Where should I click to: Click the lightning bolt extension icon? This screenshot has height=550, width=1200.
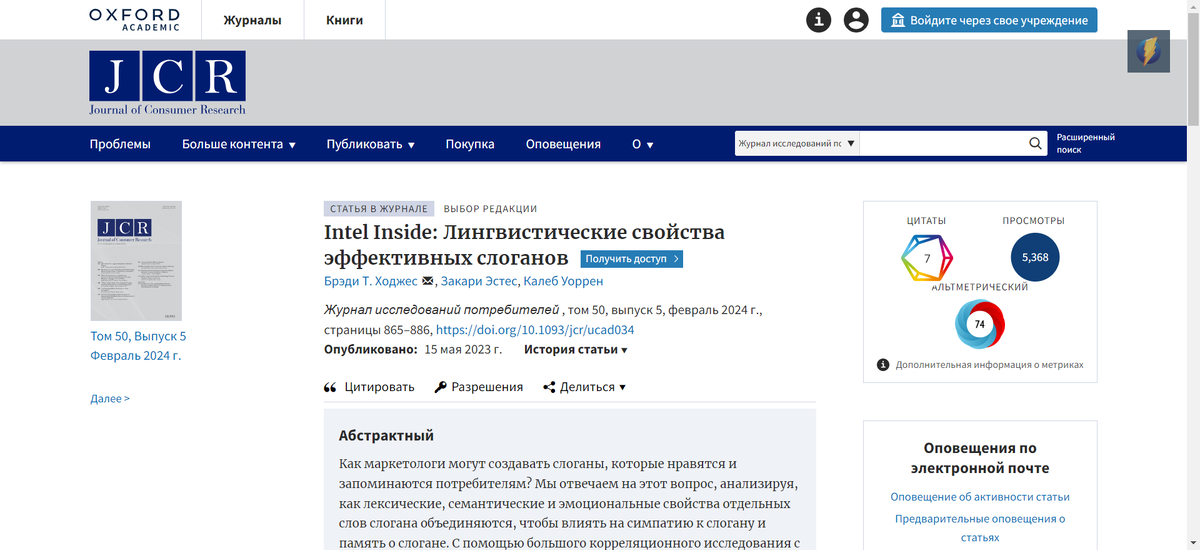click(1148, 52)
